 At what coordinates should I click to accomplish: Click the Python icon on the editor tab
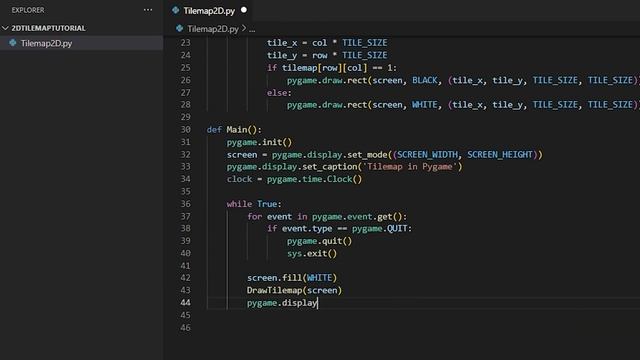[176, 10]
